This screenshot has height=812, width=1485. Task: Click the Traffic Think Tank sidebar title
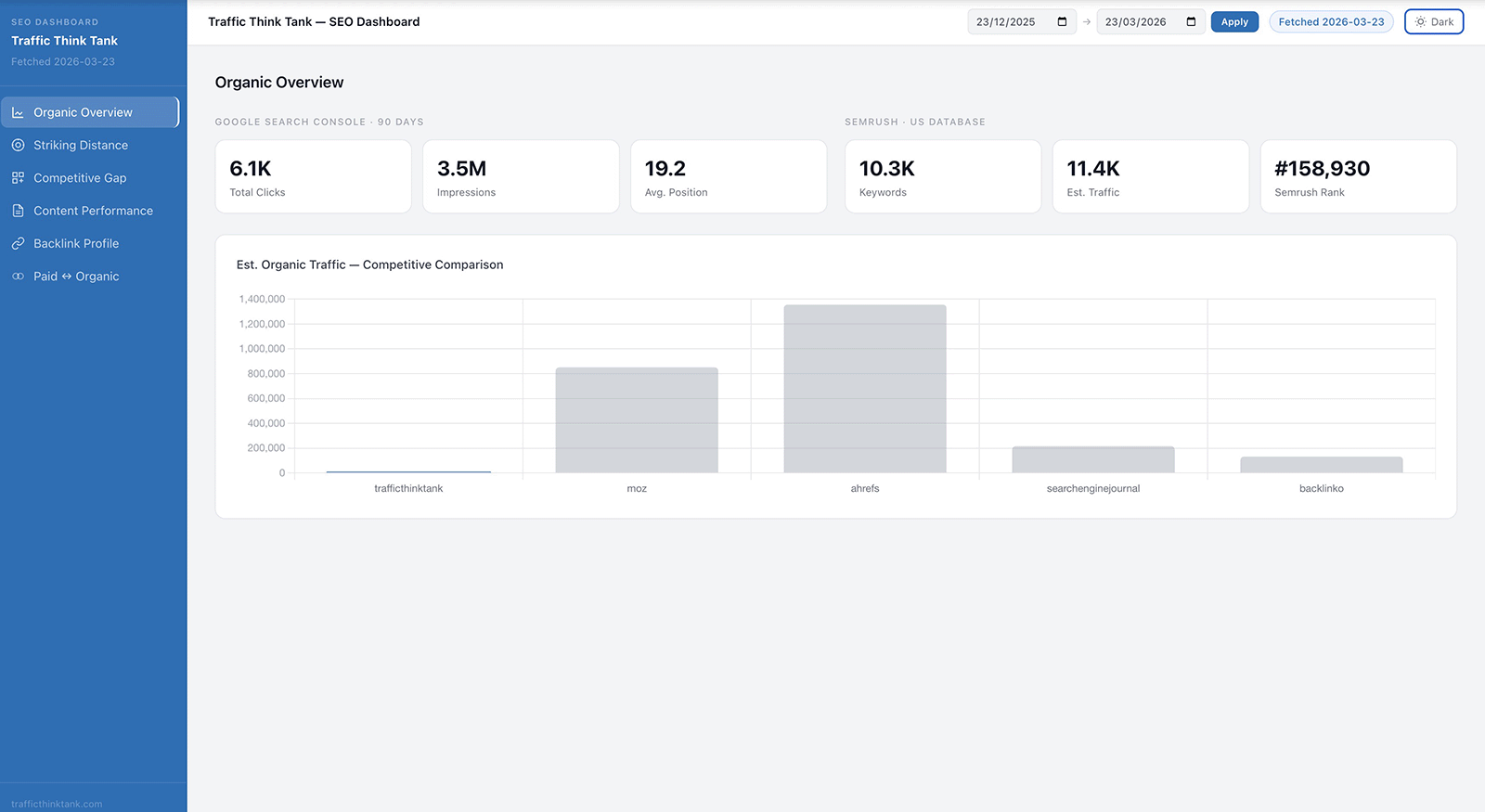click(x=64, y=41)
